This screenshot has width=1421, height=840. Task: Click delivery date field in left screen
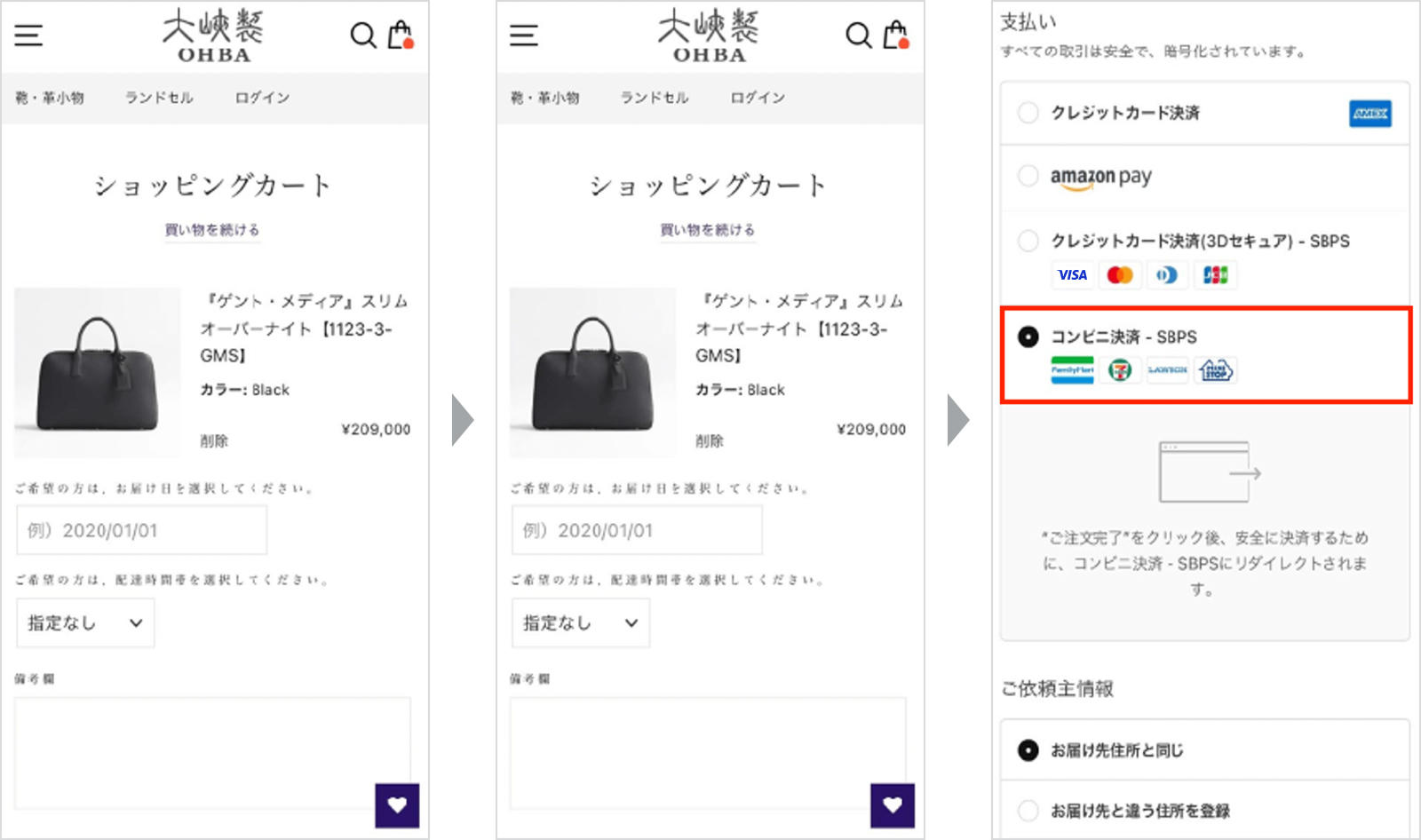coord(142,530)
